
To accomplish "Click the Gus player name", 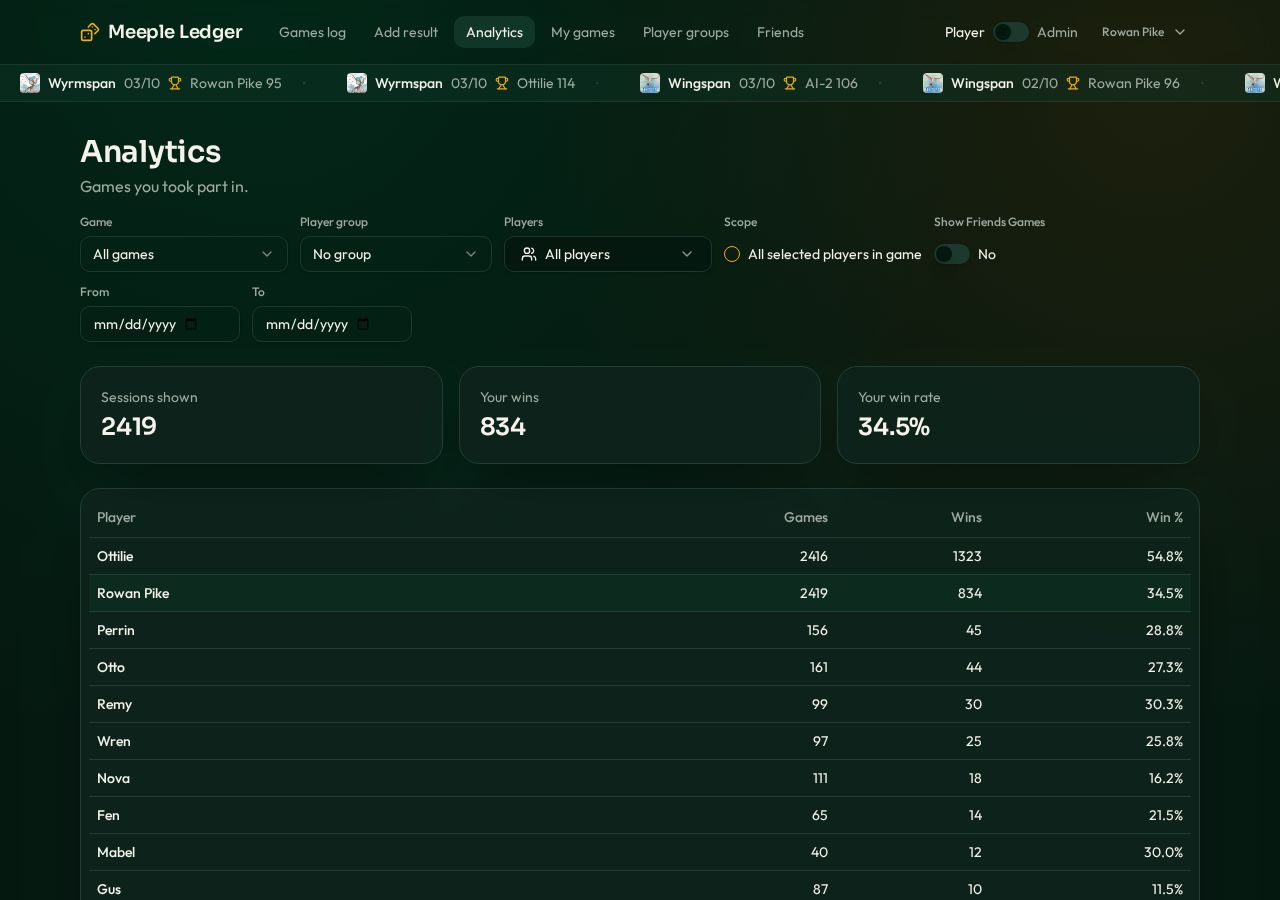I will click(109, 889).
